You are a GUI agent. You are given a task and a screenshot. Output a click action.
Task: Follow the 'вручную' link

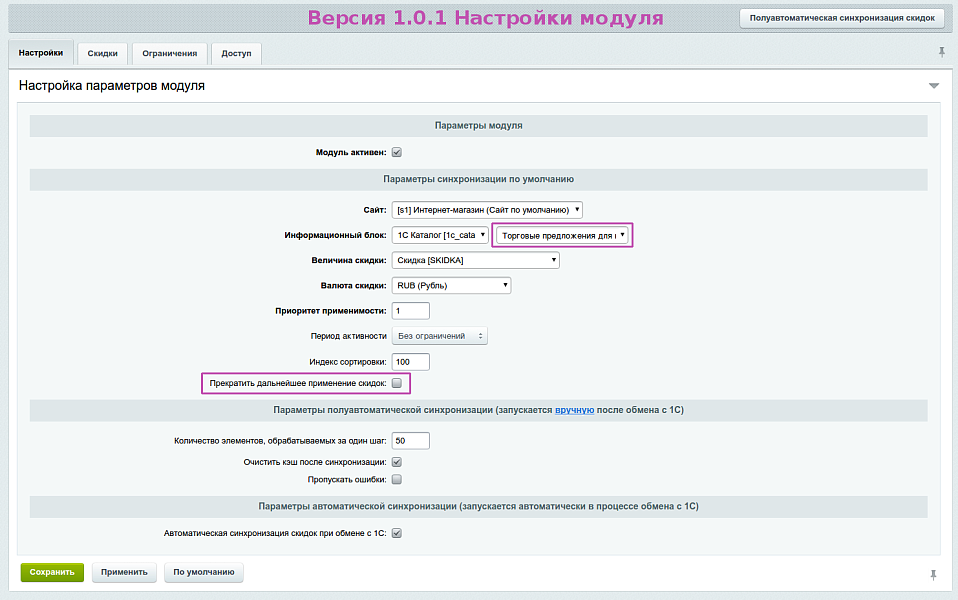coord(575,410)
